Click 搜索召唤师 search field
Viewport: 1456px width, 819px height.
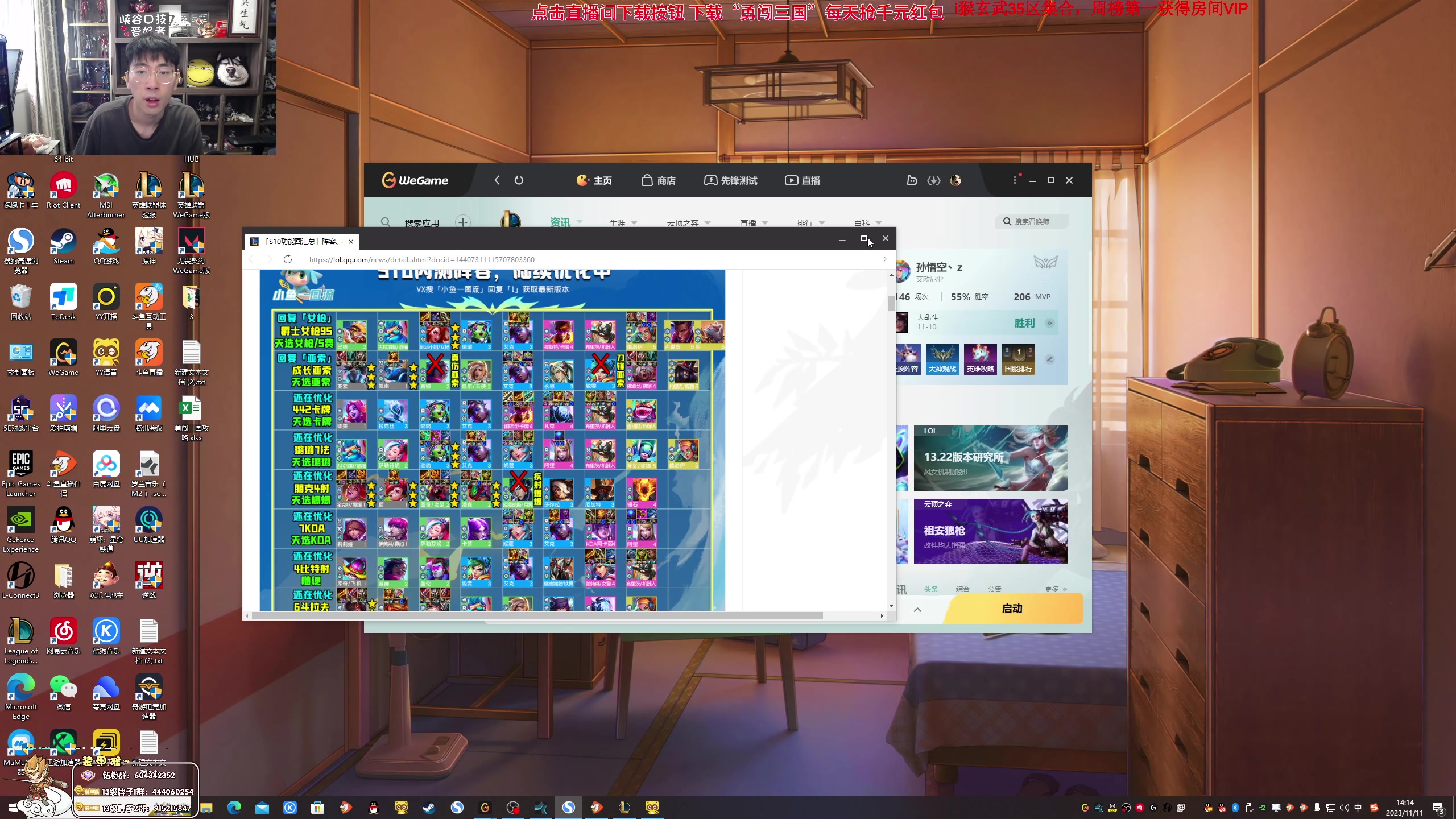[x=1032, y=221]
